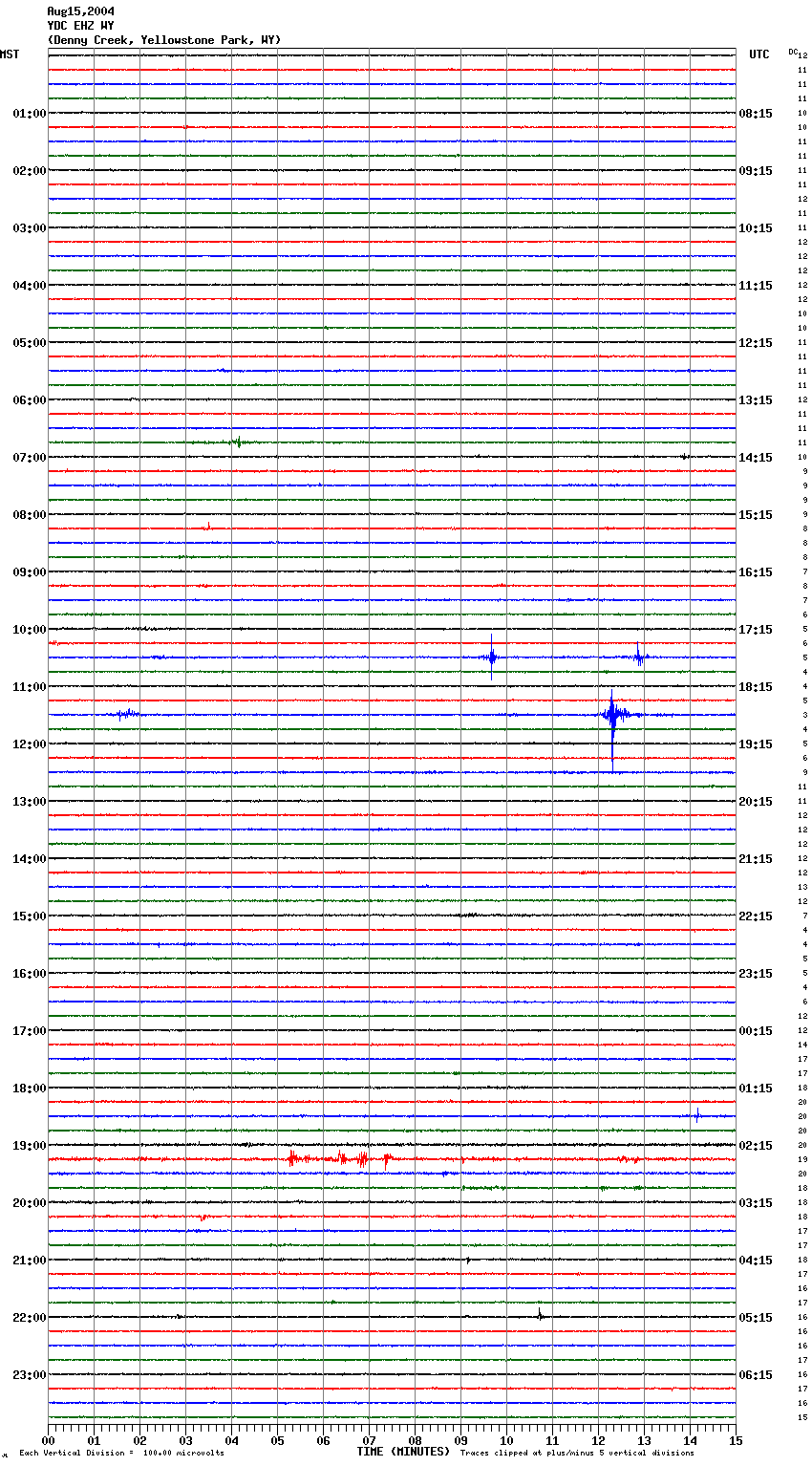Screen dimensions: 812x1466
Task: Click the 17:15 UTC time label
Action: point(756,630)
